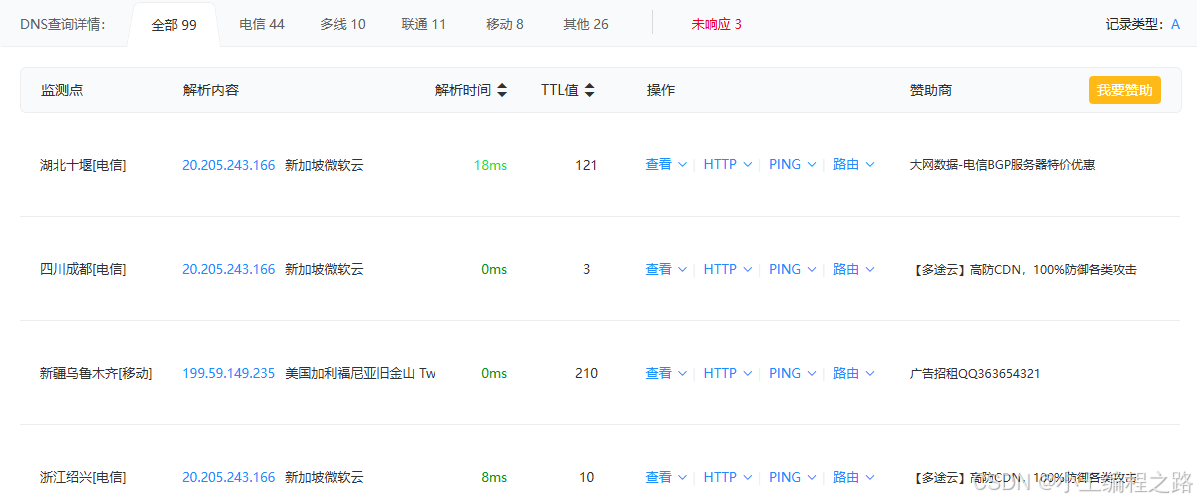This screenshot has height=502, width=1197.
Task: Sort by 解析时间 using the sort arrows
Action: [502, 90]
